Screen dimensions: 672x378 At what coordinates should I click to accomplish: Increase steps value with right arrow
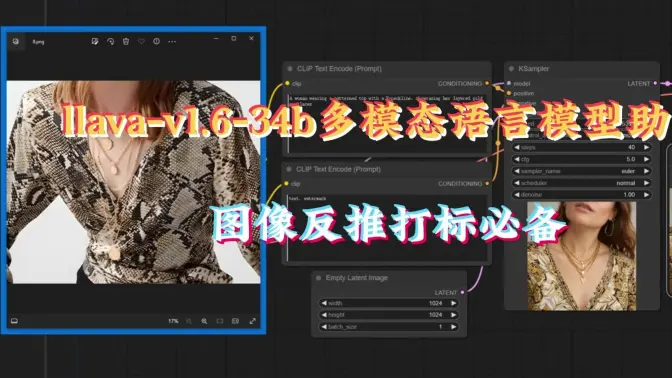[x=646, y=147]
